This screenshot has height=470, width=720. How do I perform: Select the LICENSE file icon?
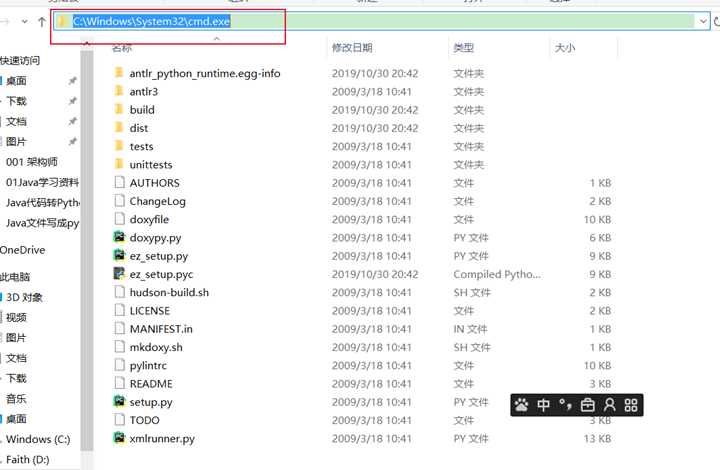(x=119, y=310)
